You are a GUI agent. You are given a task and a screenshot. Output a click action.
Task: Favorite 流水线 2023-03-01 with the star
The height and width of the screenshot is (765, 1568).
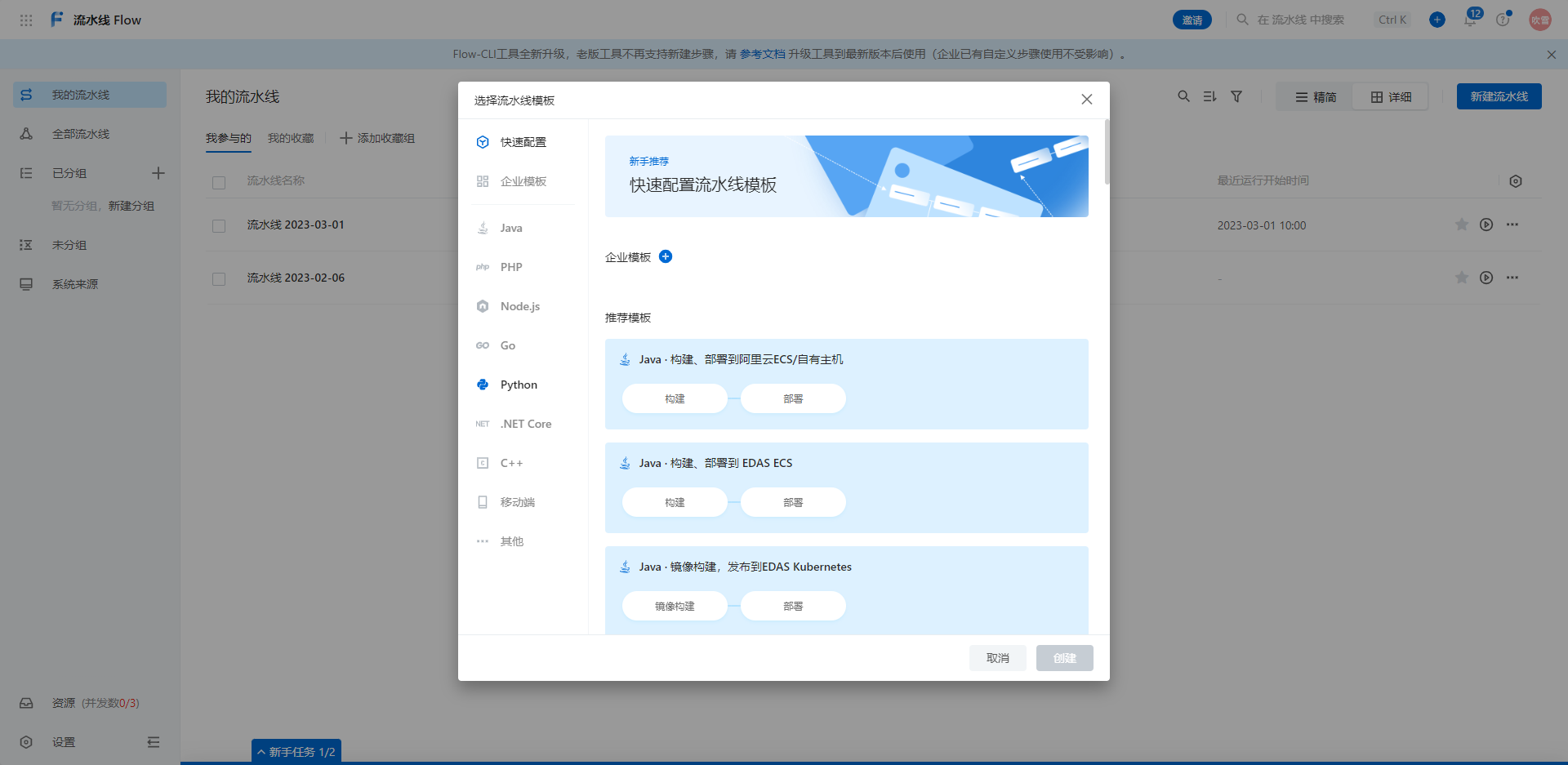coord(1461,225)
